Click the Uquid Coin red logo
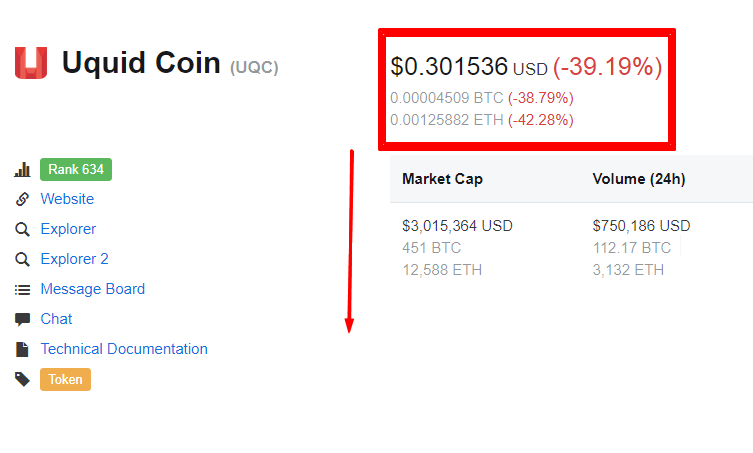Viewport: 753px width, 453px height. click(31, 62)
